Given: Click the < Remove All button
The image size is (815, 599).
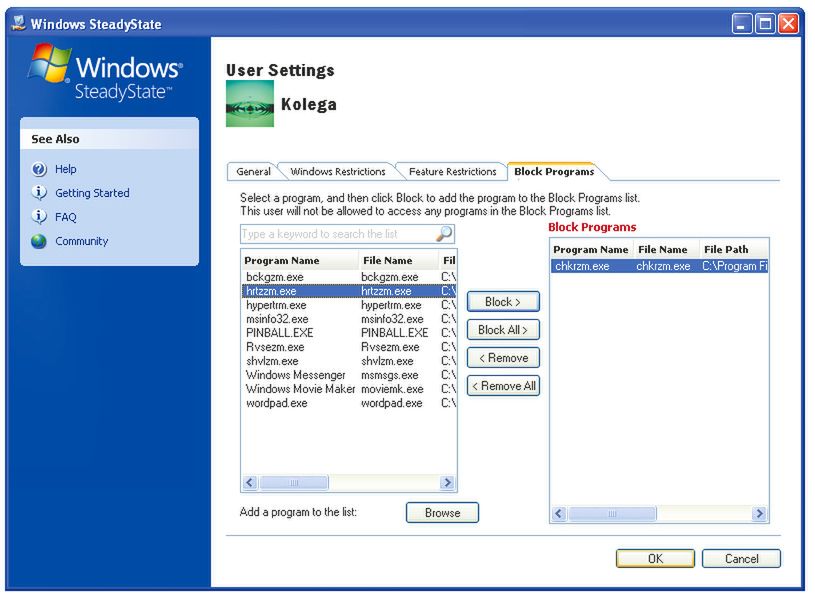Looking at the screenshot, I should (503, 386).
